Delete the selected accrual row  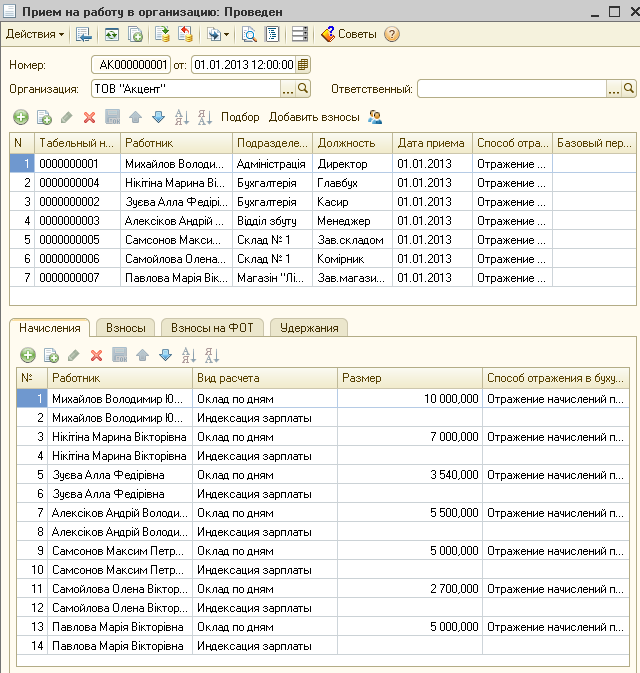(97, 355)
